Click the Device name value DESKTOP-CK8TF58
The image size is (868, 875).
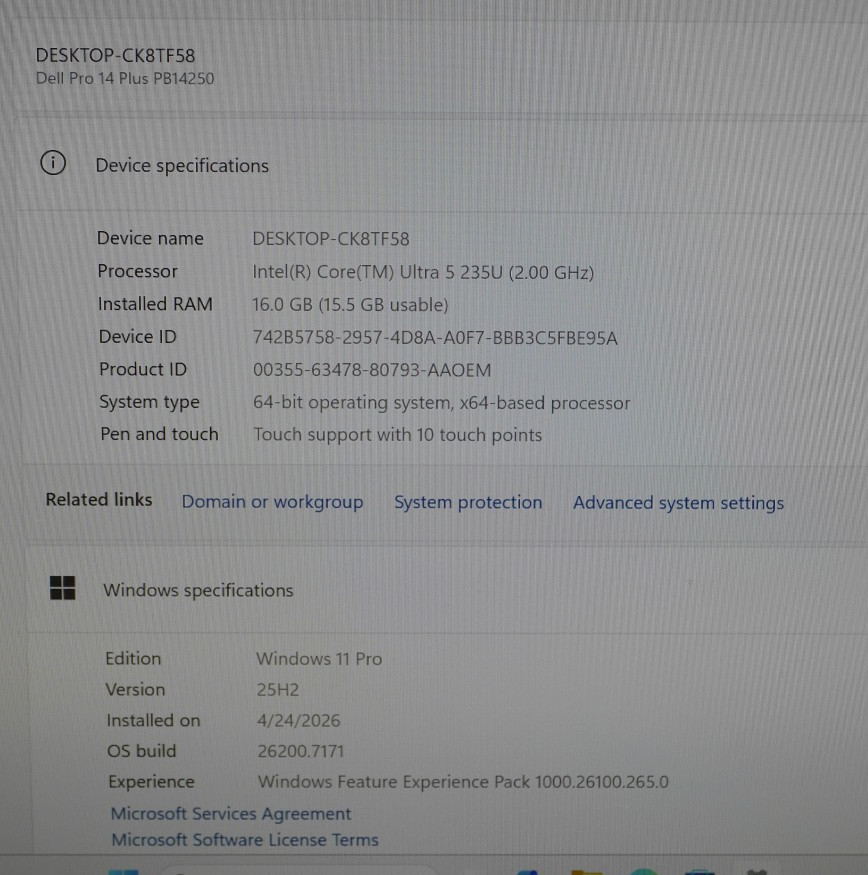tap(330, 239)
